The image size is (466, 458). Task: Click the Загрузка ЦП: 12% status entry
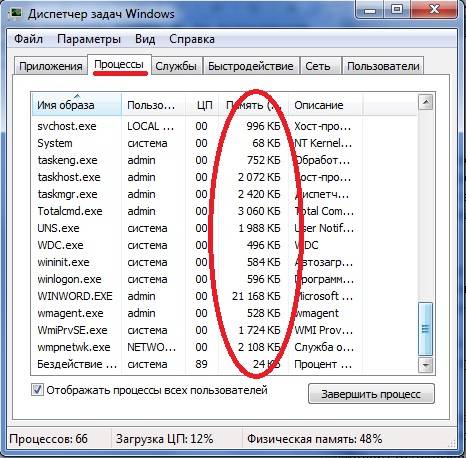click(x=165, y=439)
